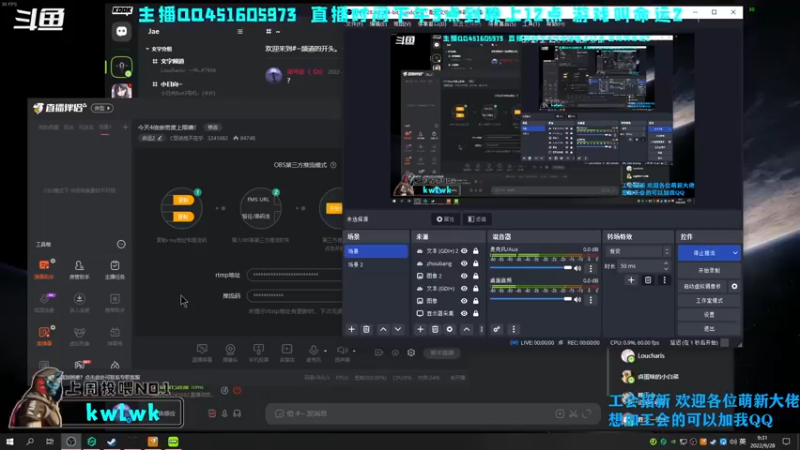Open the green app on the taskbar
800x450 pixels.
173,441
